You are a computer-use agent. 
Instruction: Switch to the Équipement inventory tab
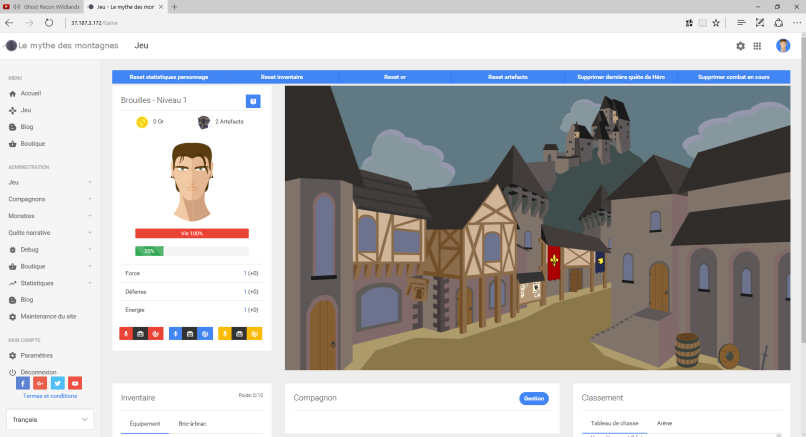[x=145, y=424]
